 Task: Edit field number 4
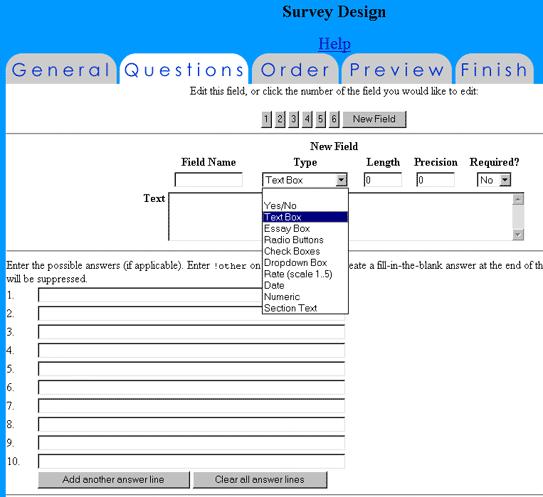[307, 119]
